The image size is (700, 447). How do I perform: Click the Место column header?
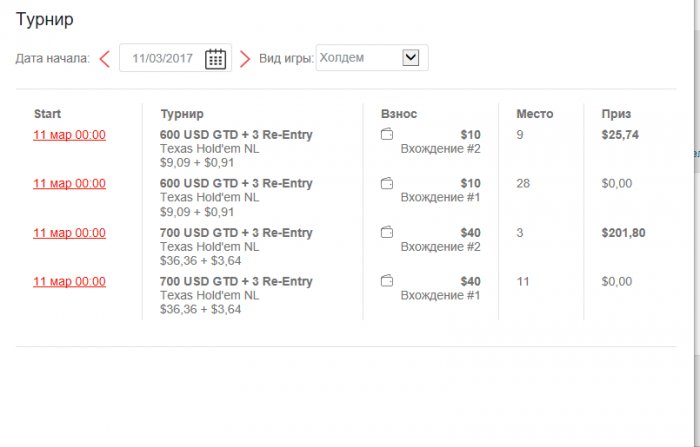coord(534,114)
